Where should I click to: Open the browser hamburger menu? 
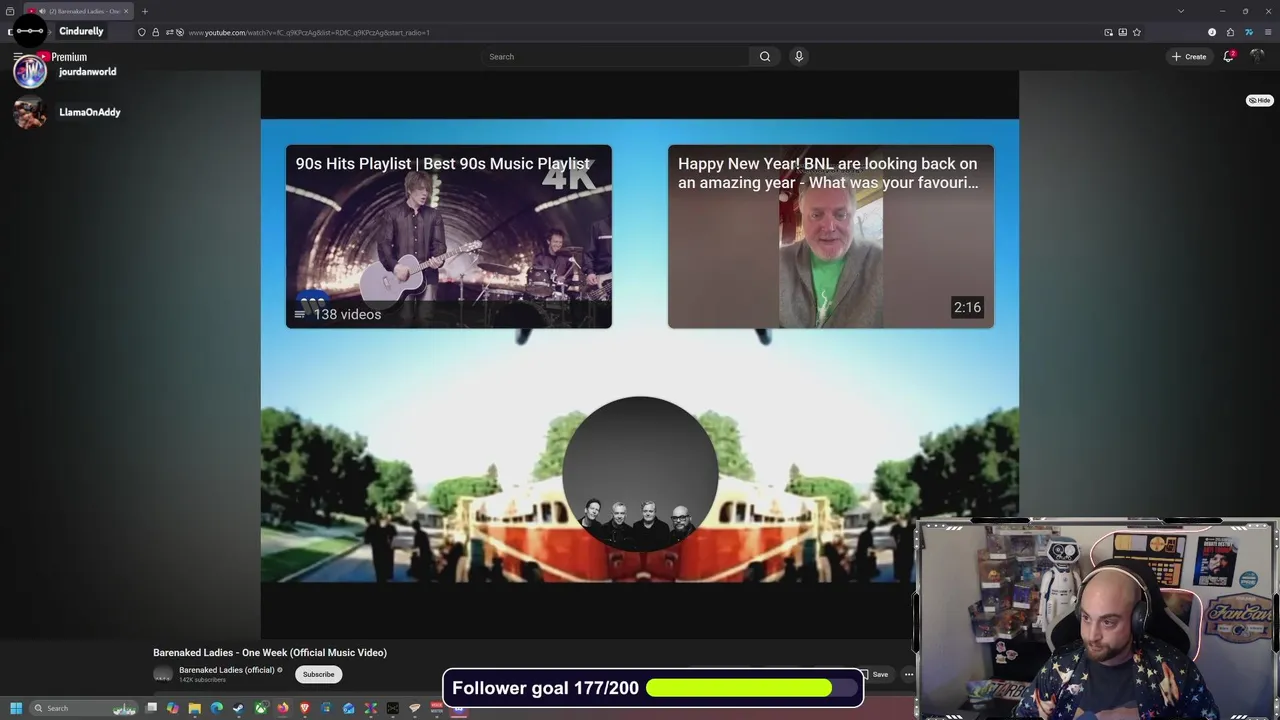(x=1268, y=32)
